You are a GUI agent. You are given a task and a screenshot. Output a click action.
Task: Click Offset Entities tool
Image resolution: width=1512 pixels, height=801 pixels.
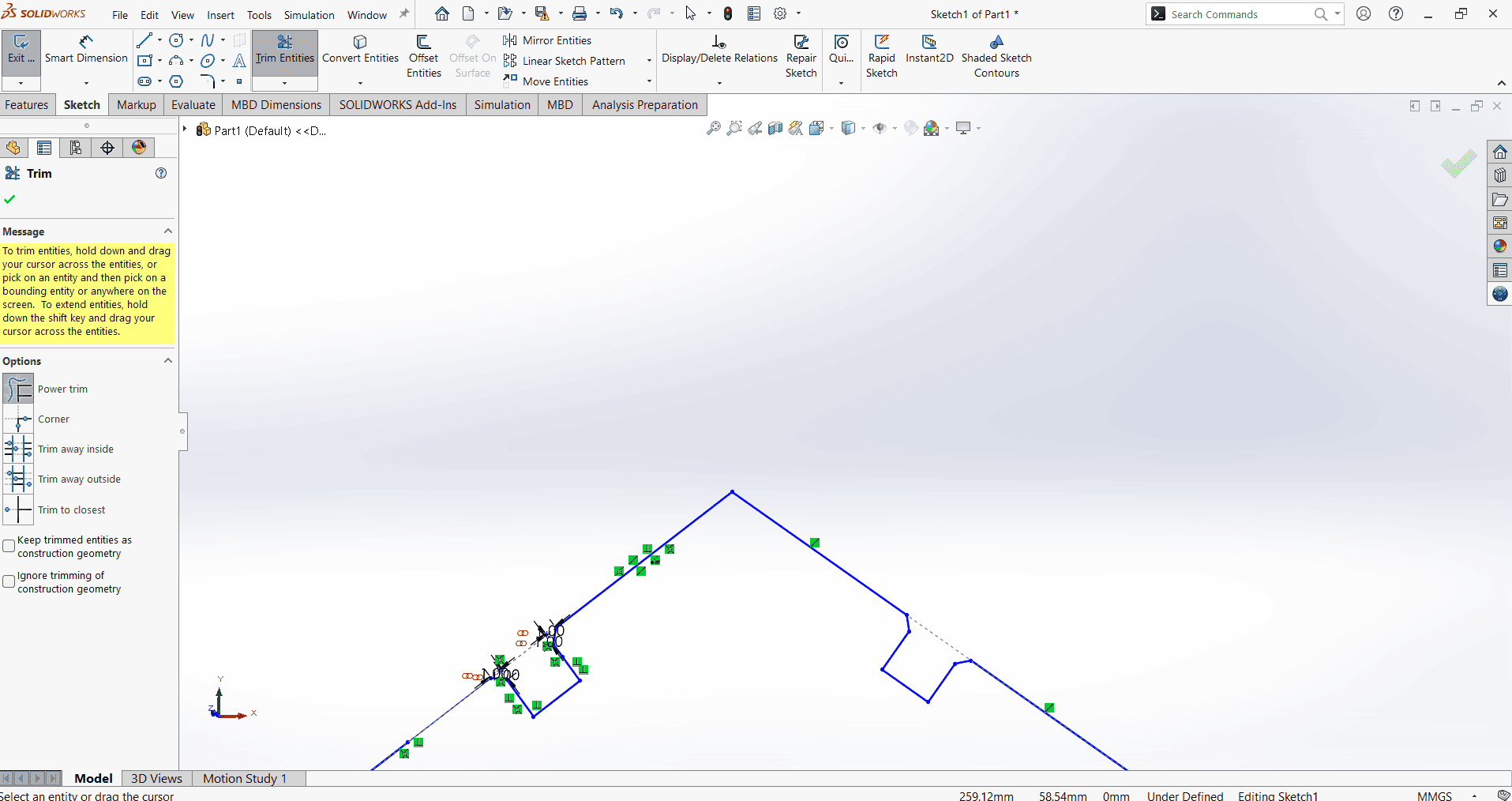424,56
